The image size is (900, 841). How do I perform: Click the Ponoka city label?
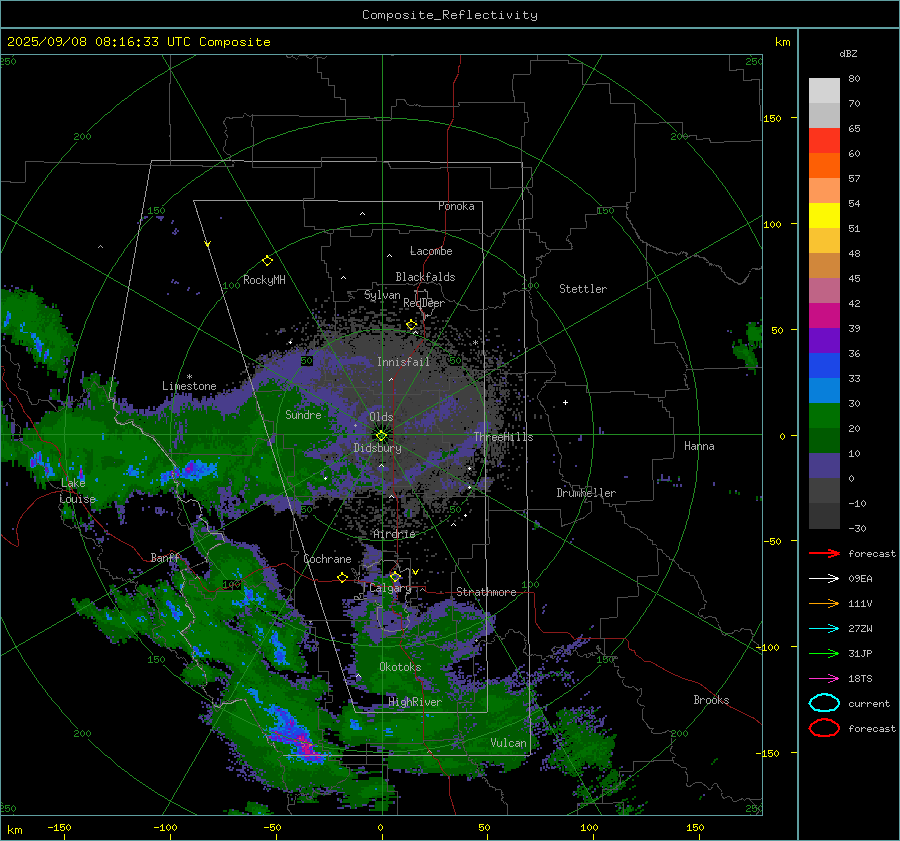(456, 206)
